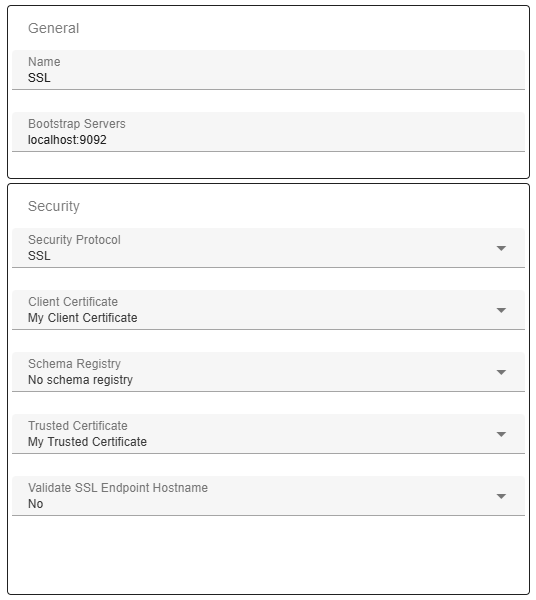
Task: Click the Validate SSL Endpoint Hostname label
Action: 118,488
